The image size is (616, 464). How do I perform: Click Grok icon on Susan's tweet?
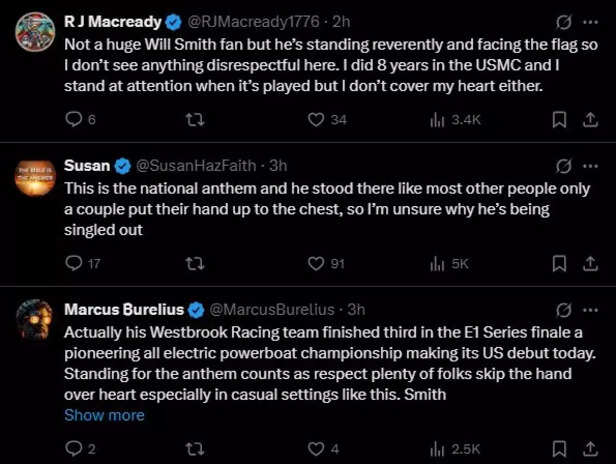tap(563, 165)
